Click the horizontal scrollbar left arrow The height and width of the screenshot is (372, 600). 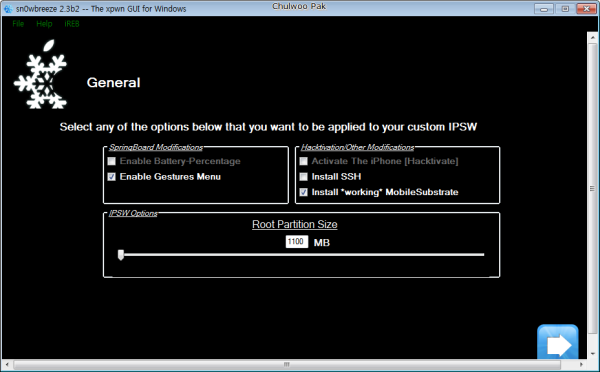[8, 364]
